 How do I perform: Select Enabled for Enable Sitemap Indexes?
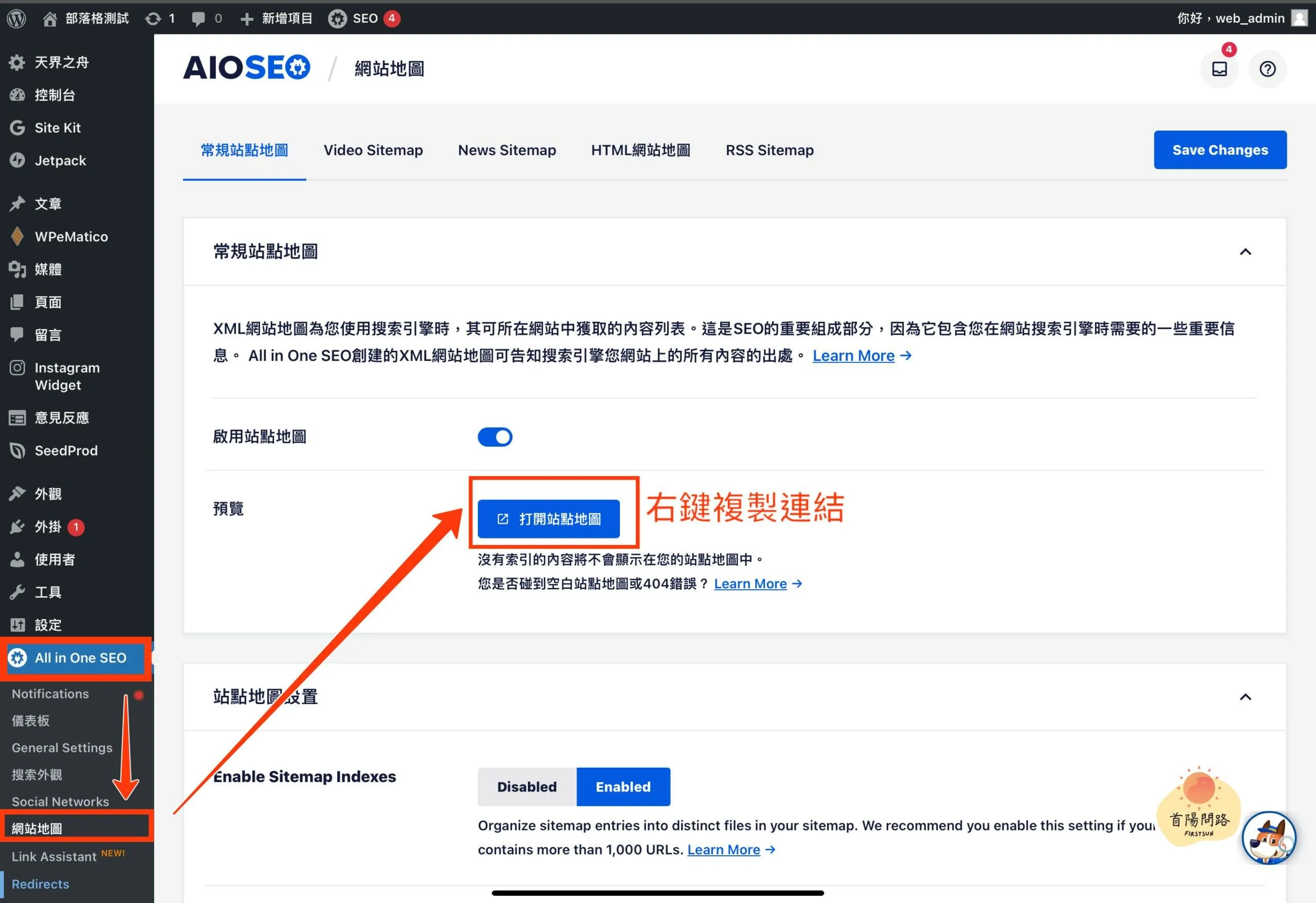(x=623, y=786)
